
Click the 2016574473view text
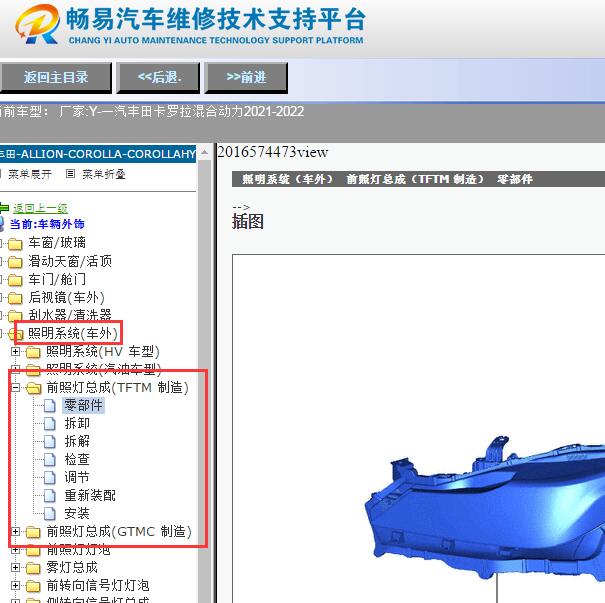(273, 152)
